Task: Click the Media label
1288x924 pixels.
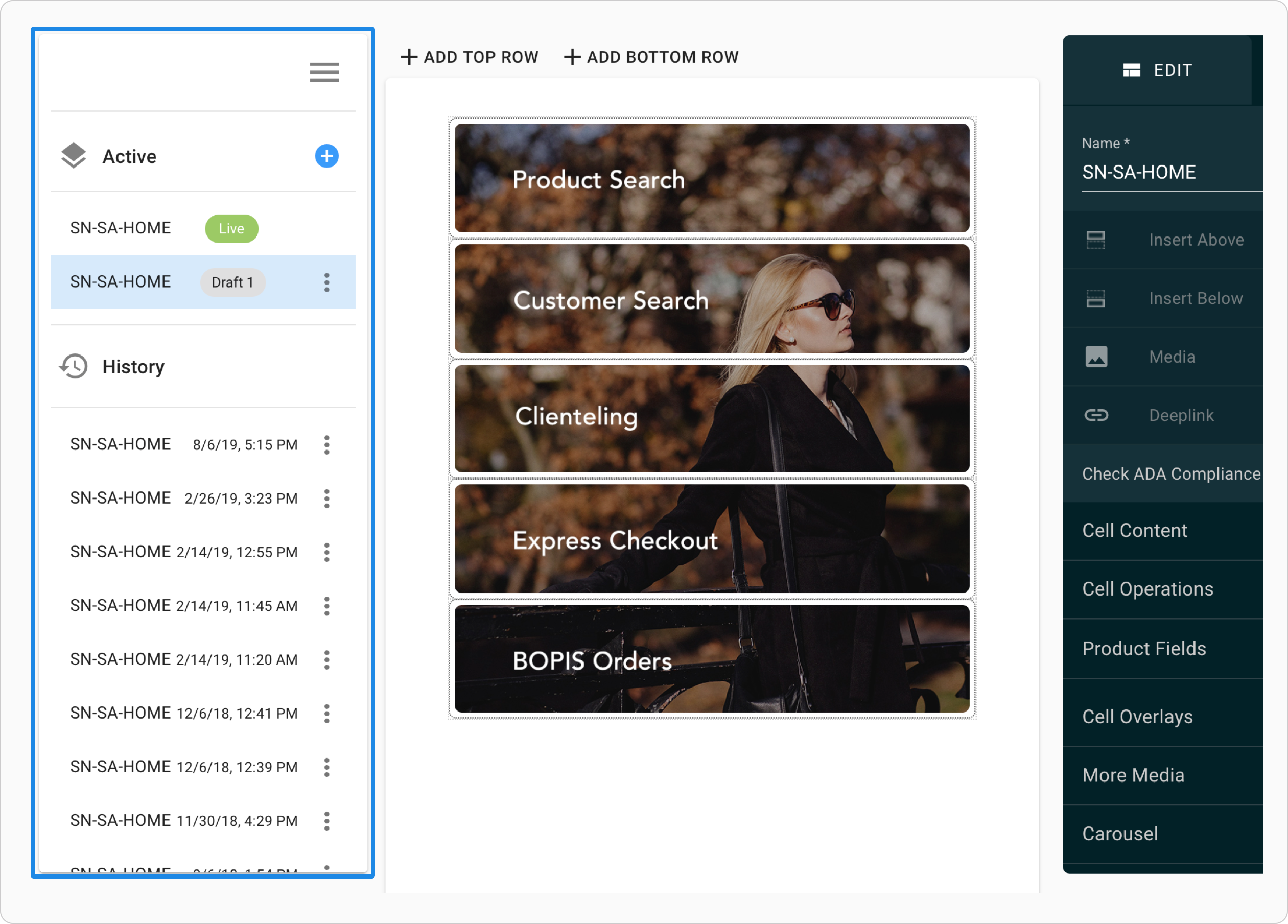Action: click(1172, 357)
